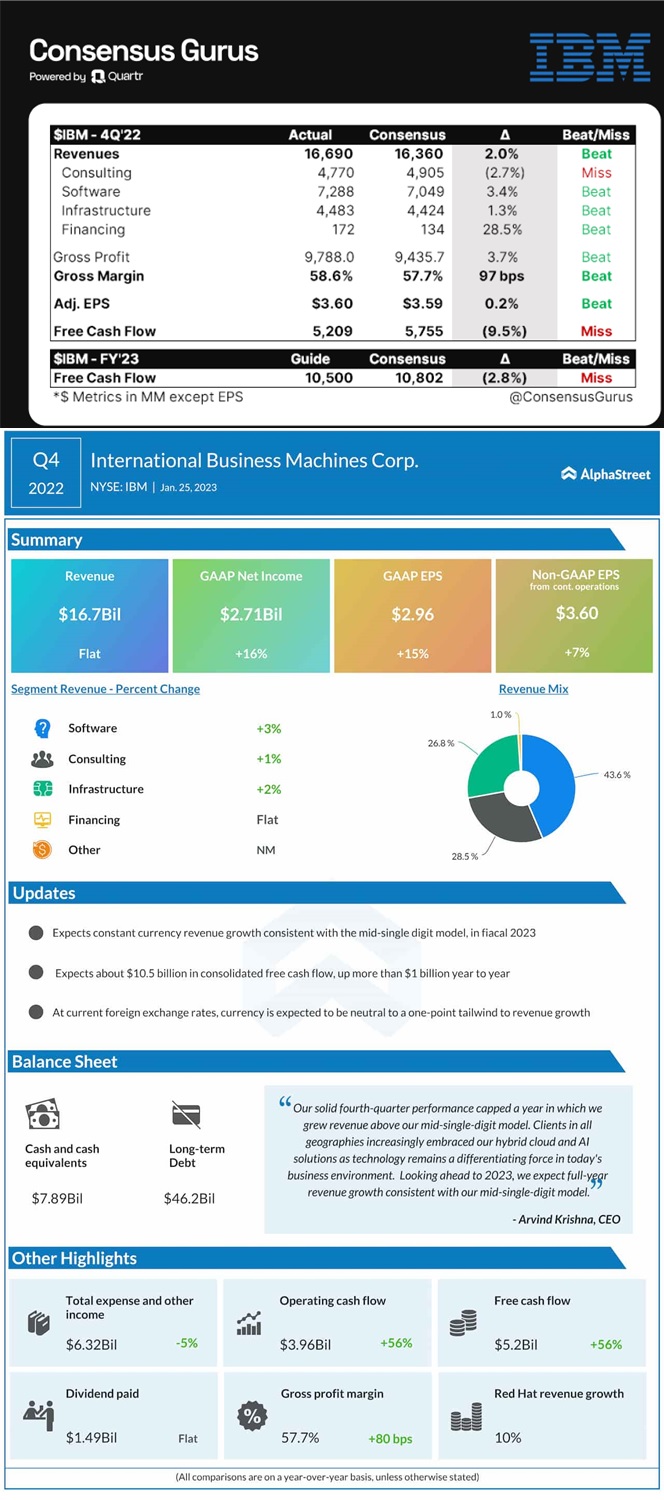Click the Financing monitor icon

pyautogui.click(x=42, y=820)
